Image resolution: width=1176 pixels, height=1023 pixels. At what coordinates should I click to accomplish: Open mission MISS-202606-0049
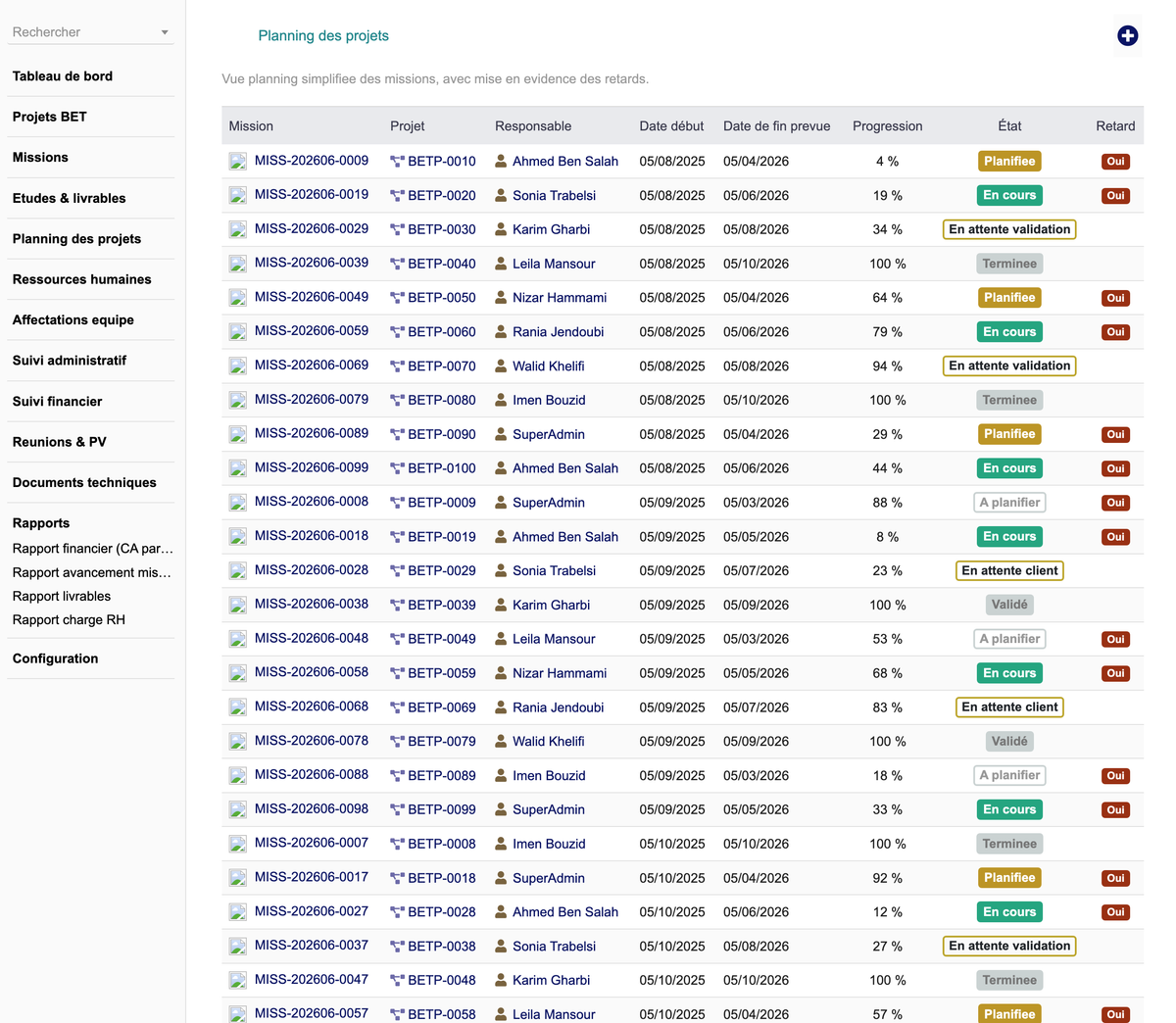[312, 297]
